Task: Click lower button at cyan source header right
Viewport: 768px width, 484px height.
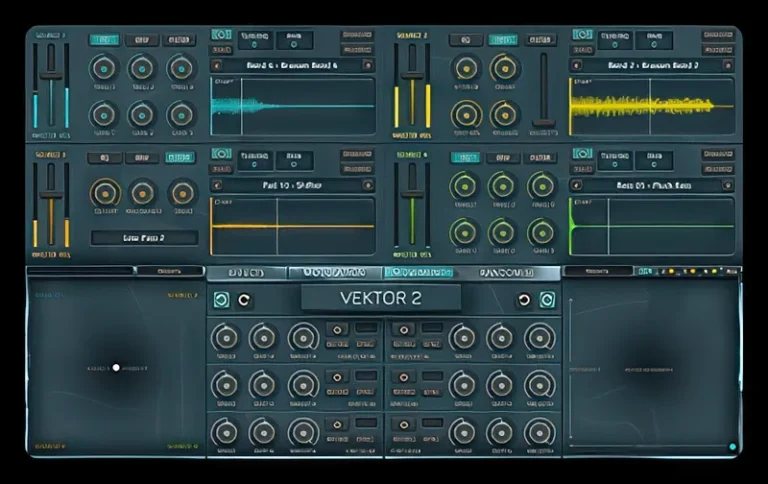Action: 357,50
